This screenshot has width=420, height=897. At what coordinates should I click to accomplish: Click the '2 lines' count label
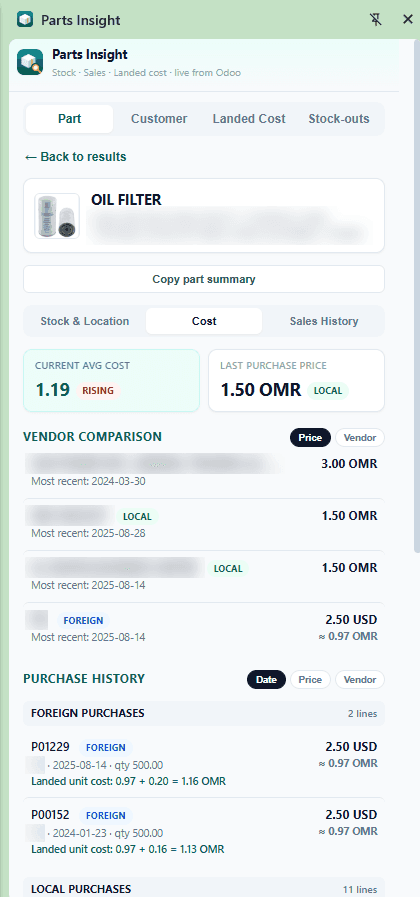[x=362, y=713]
